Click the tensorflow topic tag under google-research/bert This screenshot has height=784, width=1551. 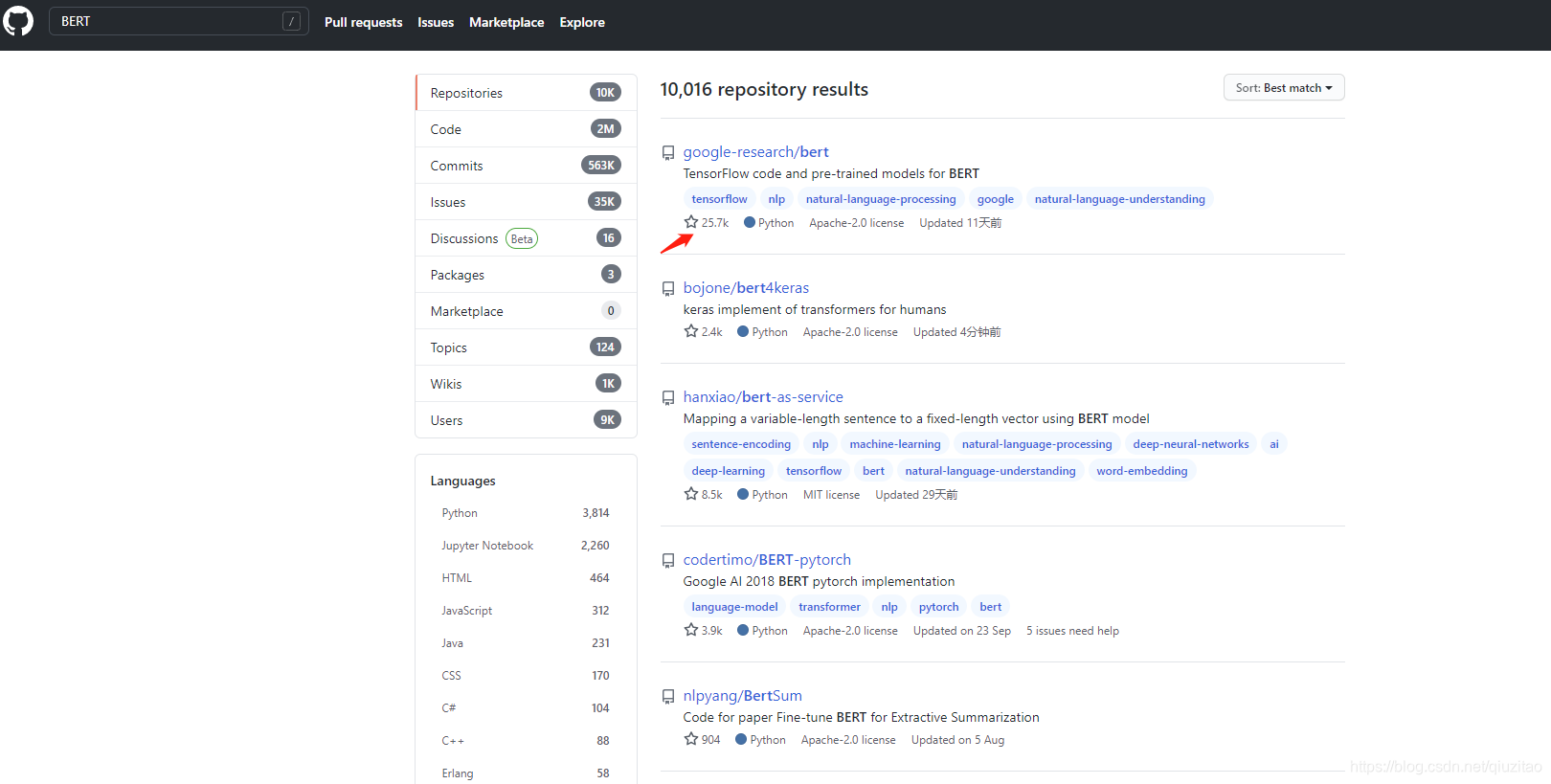(719, 199)
